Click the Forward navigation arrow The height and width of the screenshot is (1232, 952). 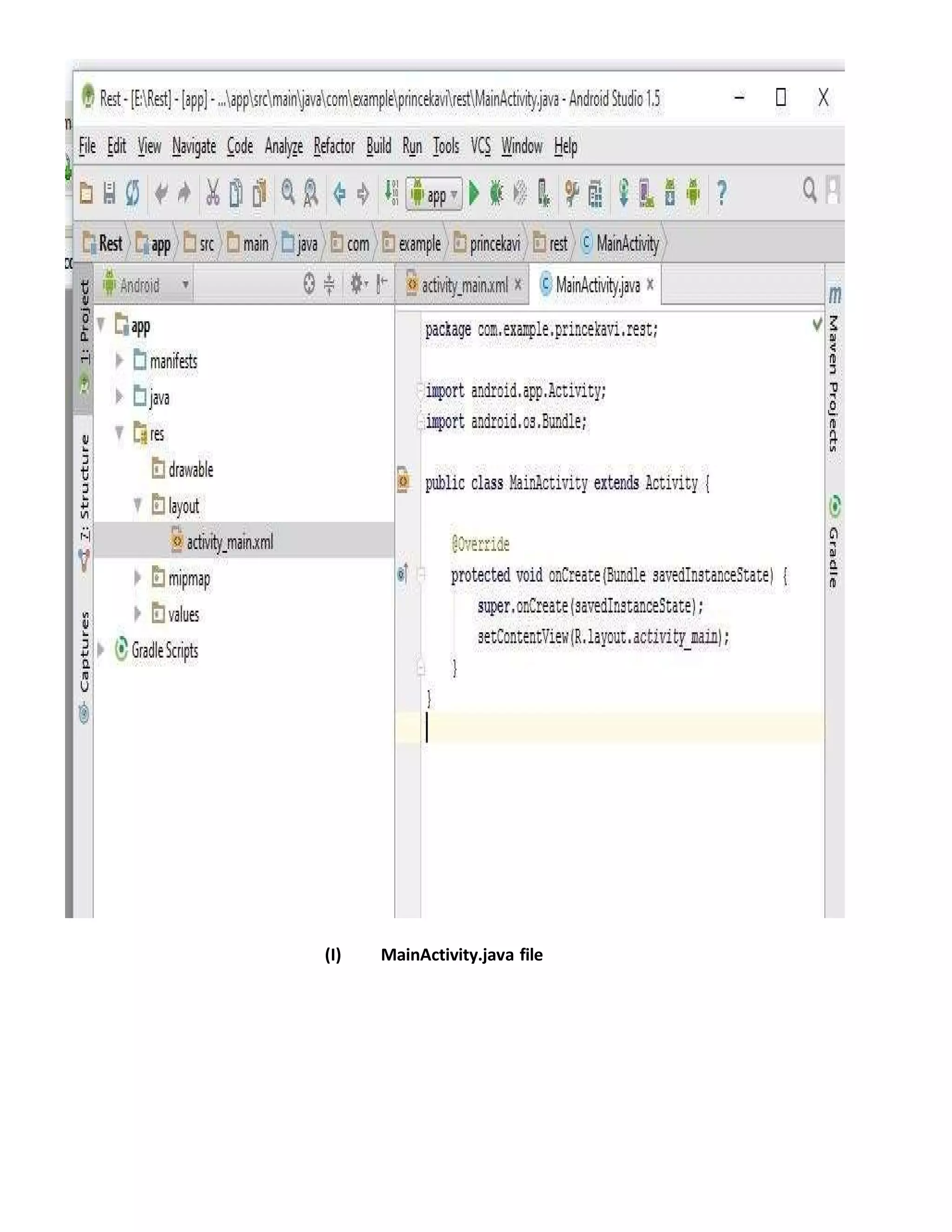point(363,193)
